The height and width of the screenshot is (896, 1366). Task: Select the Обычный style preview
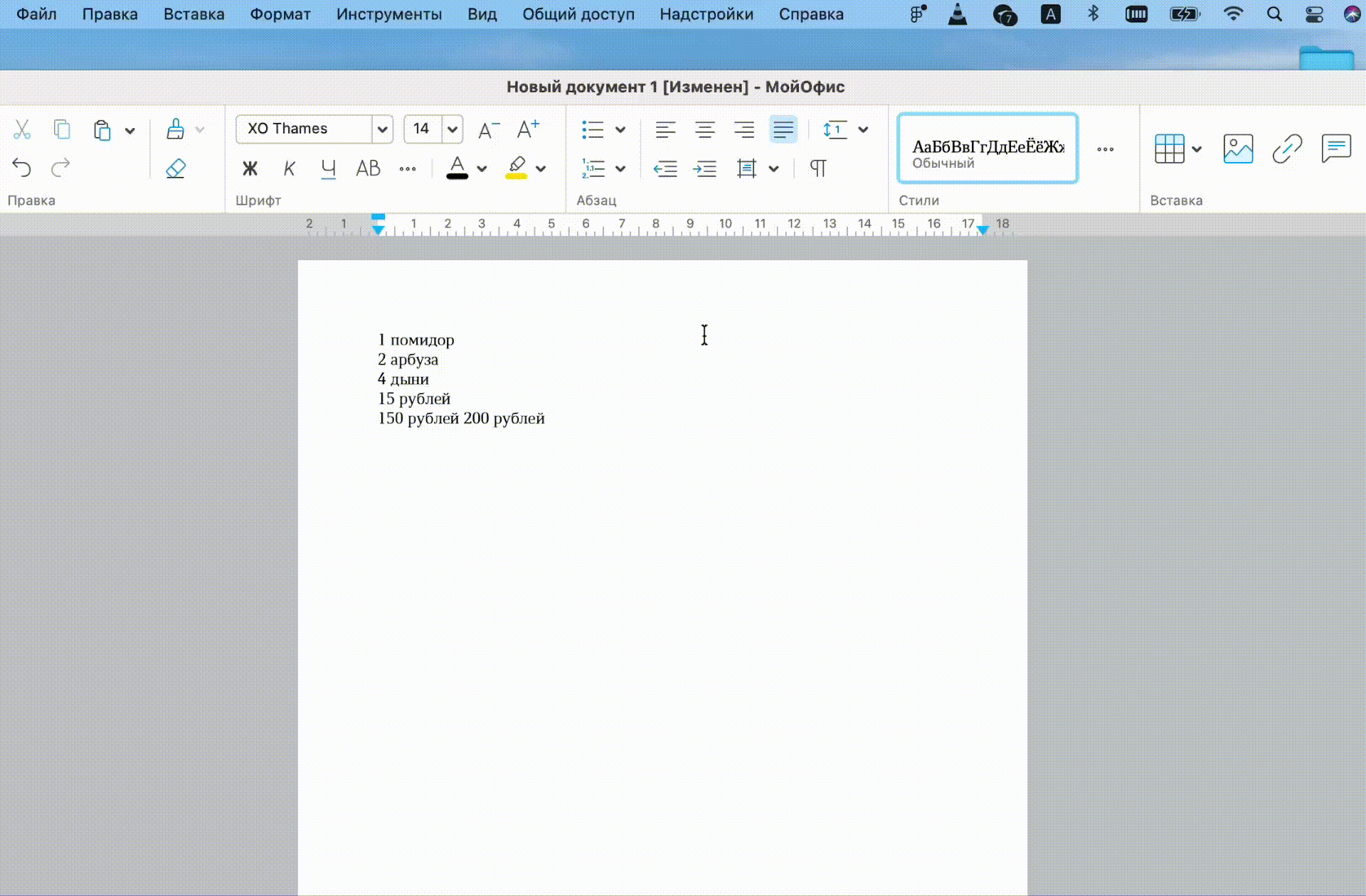click(988, 149)
